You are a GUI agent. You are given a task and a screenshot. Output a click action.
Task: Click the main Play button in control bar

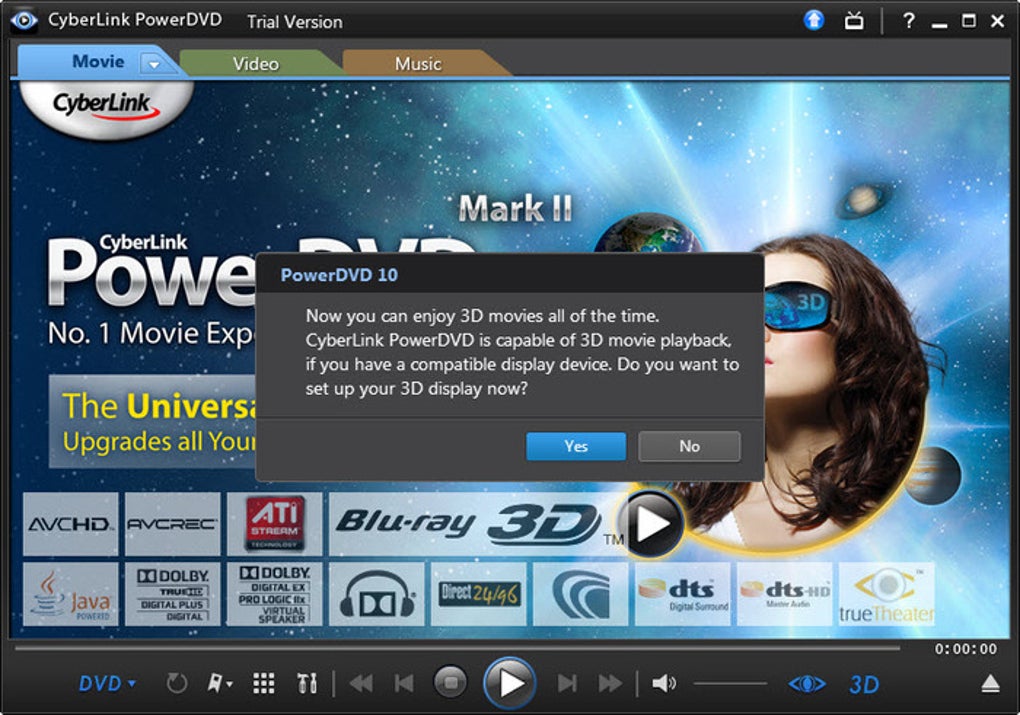510,683
